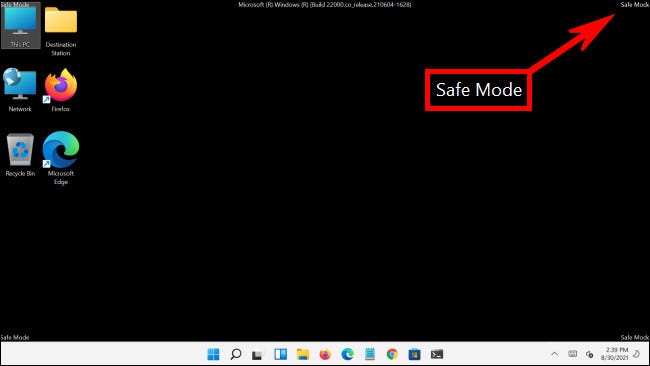Select the Recycle Bin icon
The width and height of the screenshot is (650, 366).
[20, 155]
